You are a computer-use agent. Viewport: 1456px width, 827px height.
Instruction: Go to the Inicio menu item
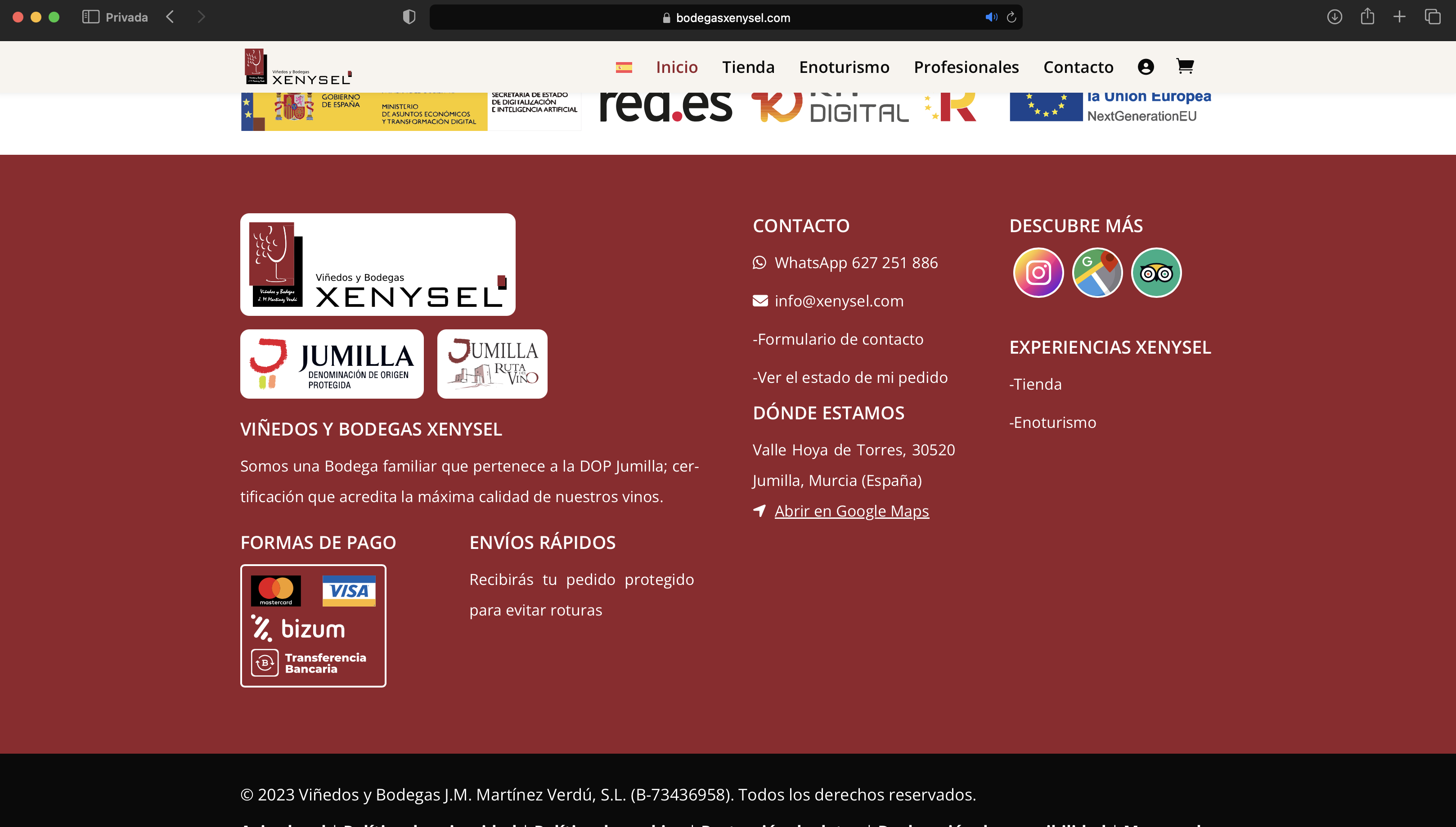(676, 67)
